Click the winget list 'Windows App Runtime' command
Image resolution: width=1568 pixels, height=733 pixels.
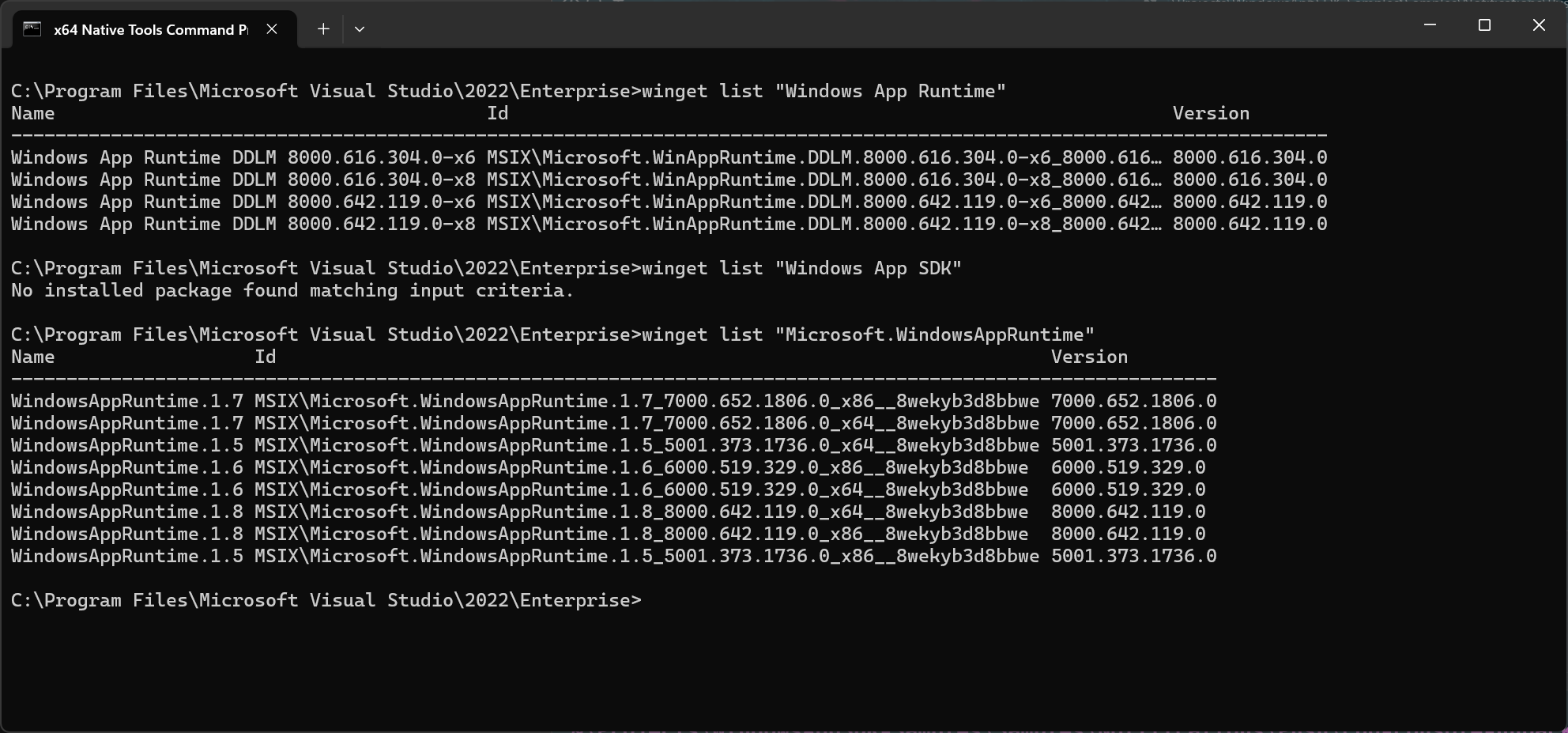coord(822,91)
